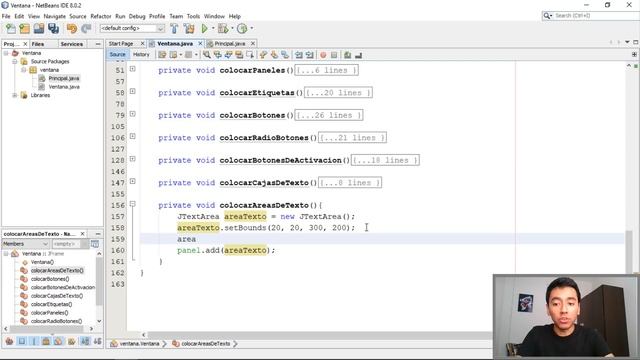The height and width of the screenshot is (360, 640).
Task: Minimize the Navigator panel
Action: [98, 234]
